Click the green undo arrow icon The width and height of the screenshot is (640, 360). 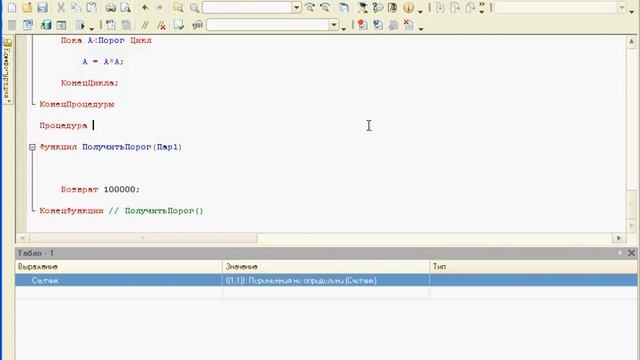(144, 7)
